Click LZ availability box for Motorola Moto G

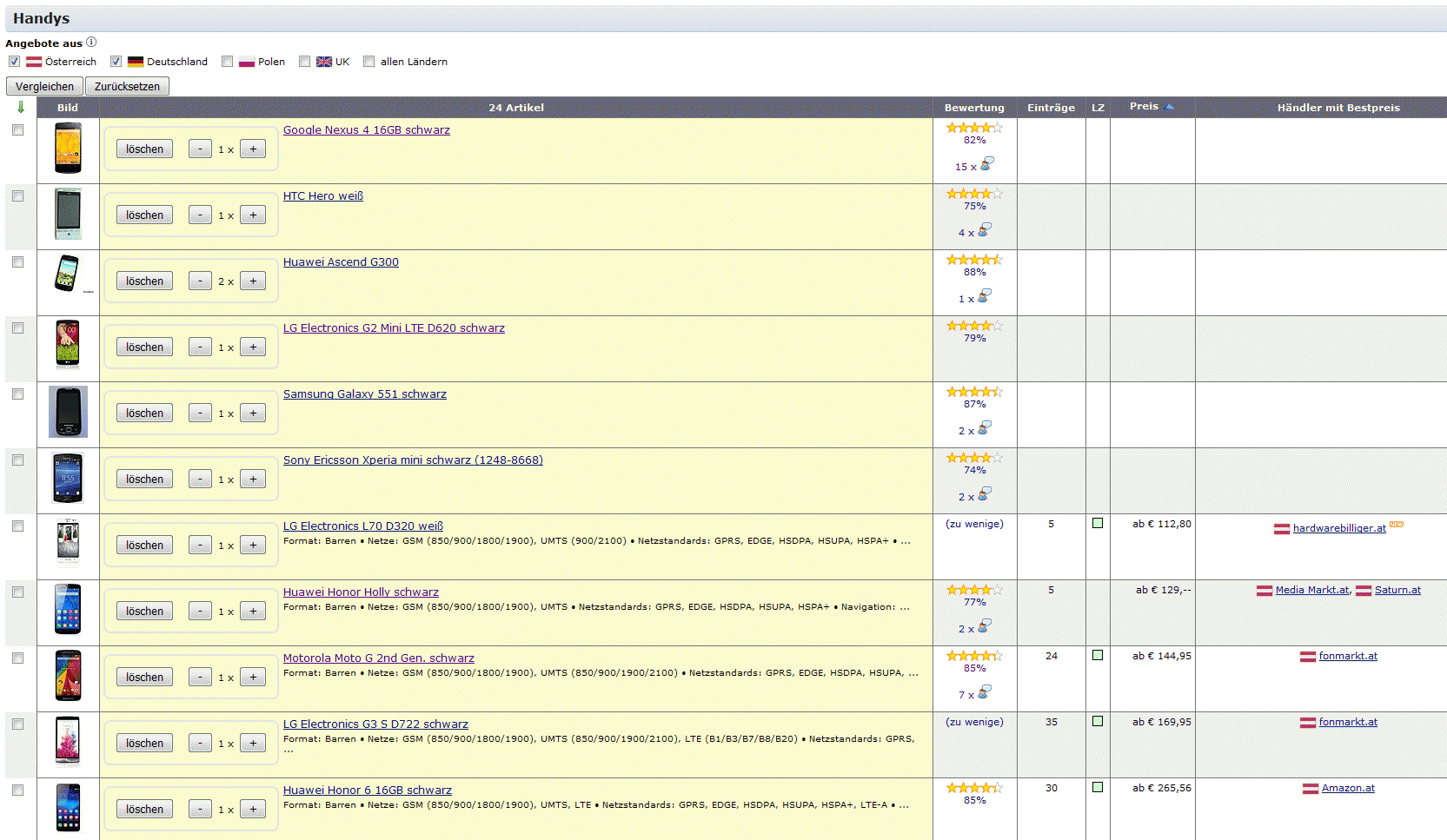point(1098,655)
